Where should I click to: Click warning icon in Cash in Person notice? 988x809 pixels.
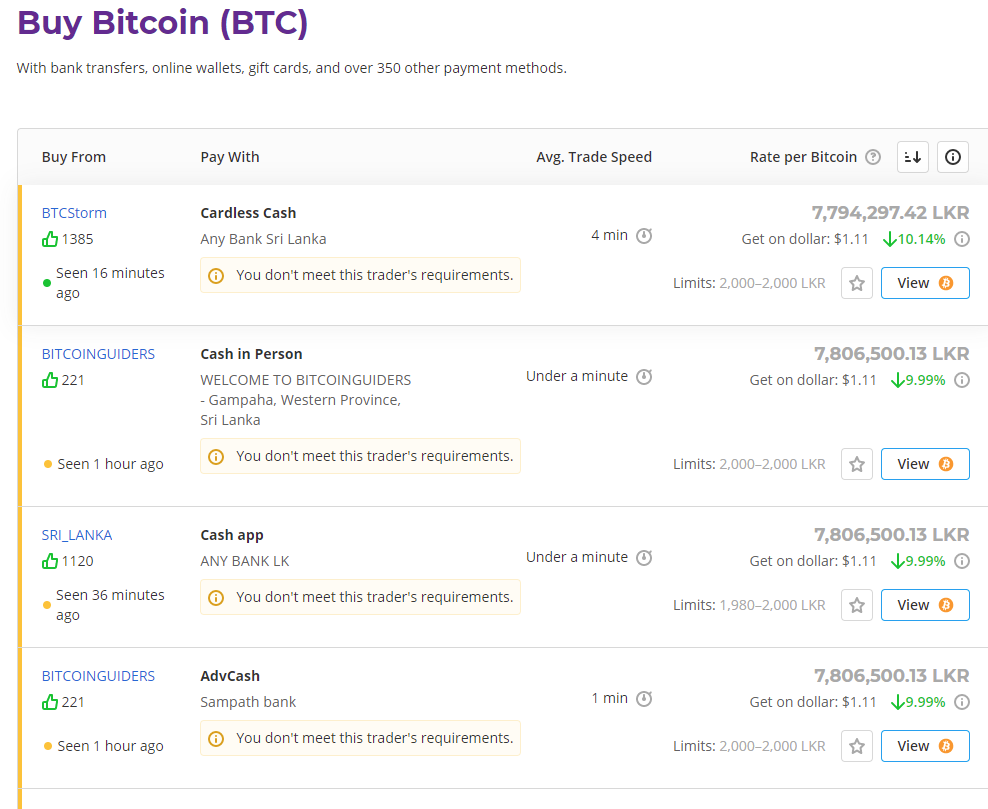(216, 456)
